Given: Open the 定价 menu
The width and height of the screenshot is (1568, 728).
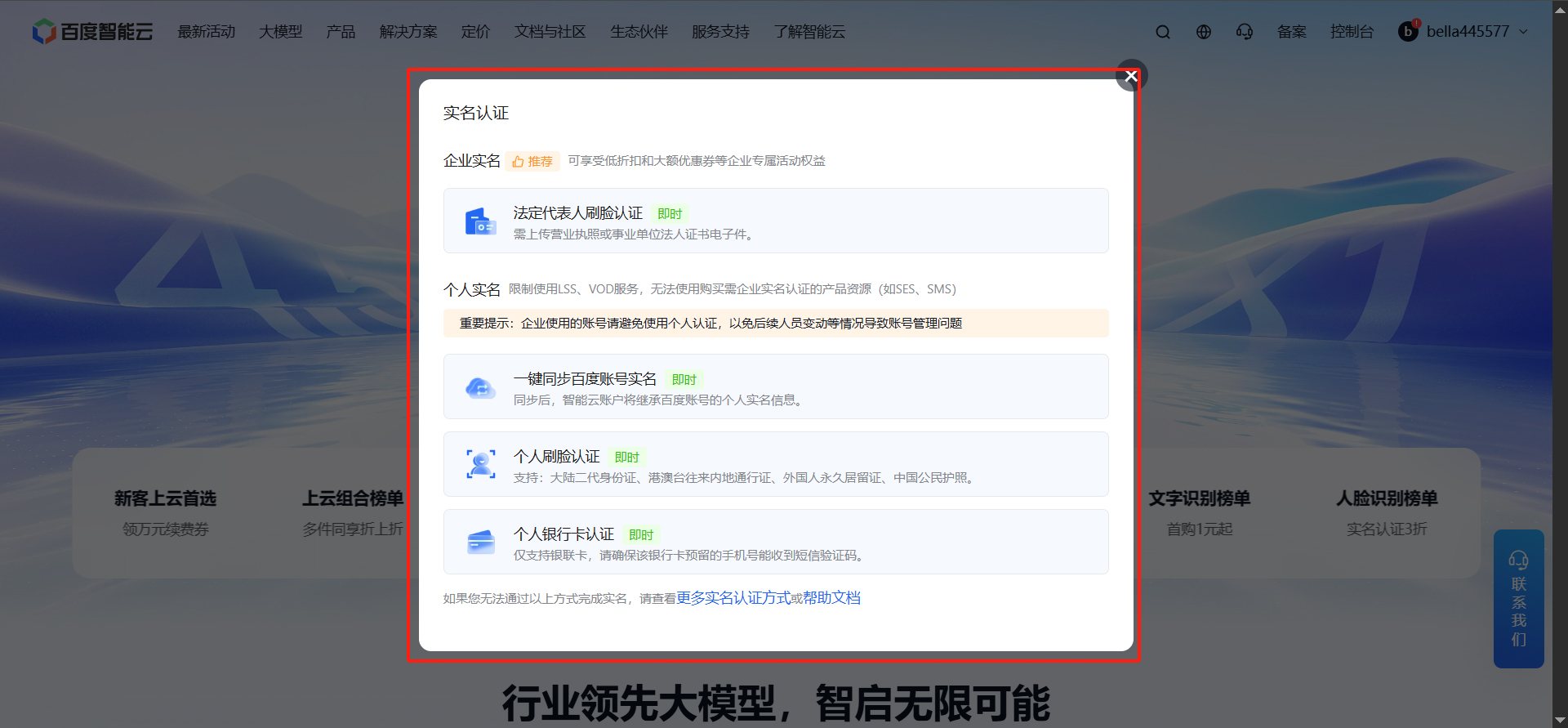Looking at the screenshot, I should [x=475, y=32].
